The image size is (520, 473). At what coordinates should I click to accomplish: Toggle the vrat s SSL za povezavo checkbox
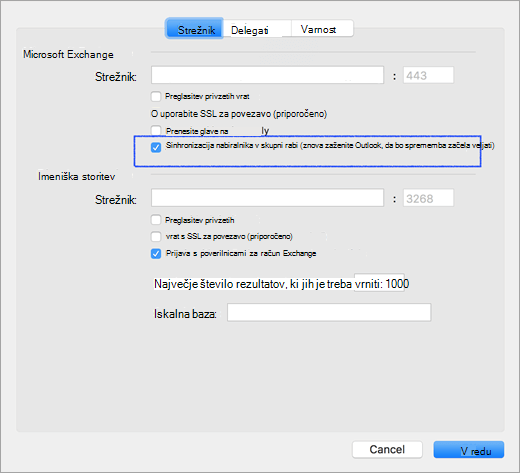156,236
